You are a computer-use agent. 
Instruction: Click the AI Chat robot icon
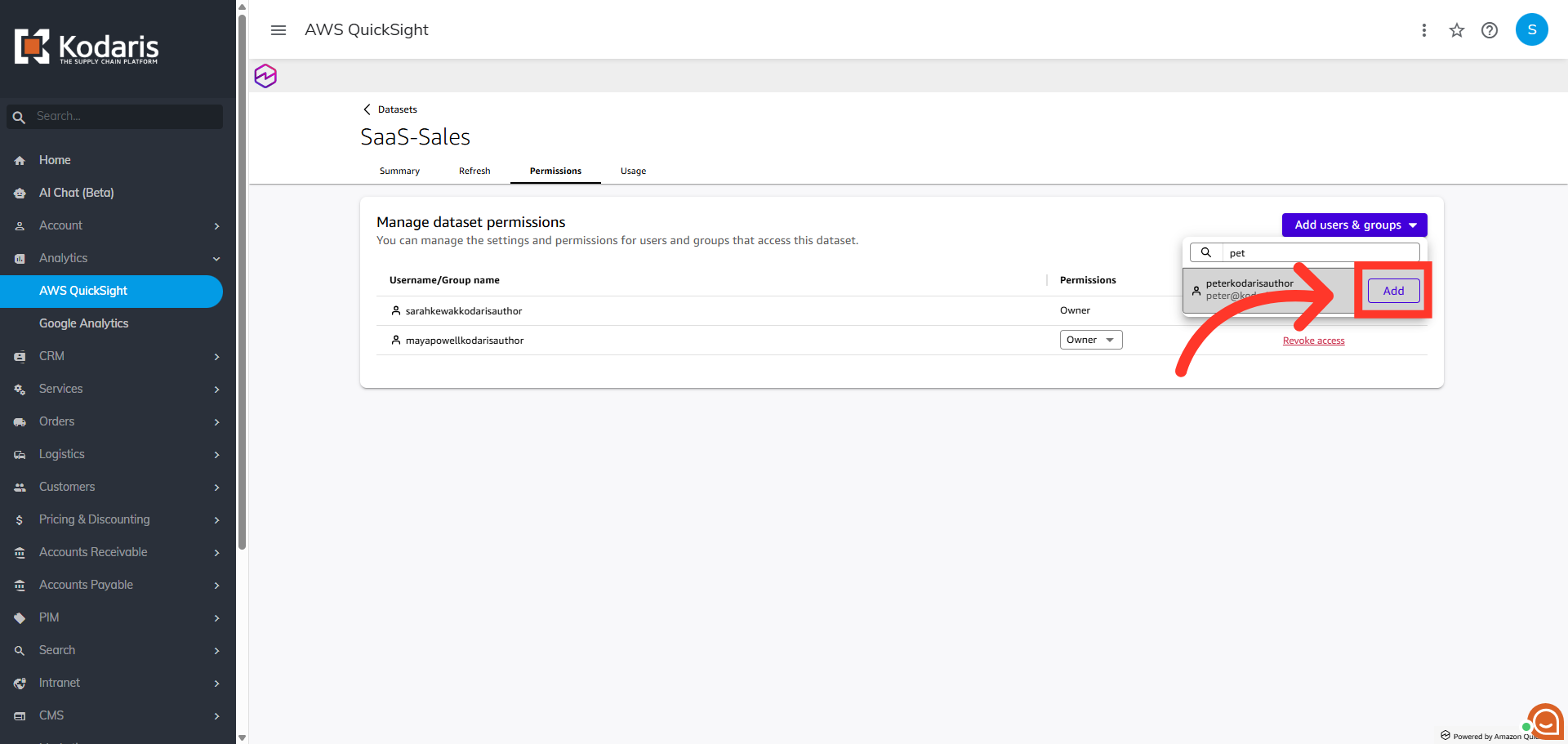(x=20, y=194)
